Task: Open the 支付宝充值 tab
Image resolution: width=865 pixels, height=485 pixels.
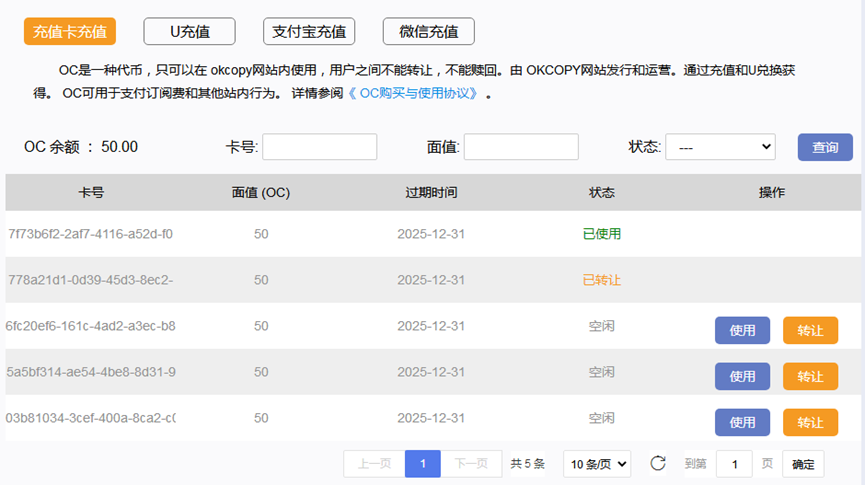Action: 309,31
